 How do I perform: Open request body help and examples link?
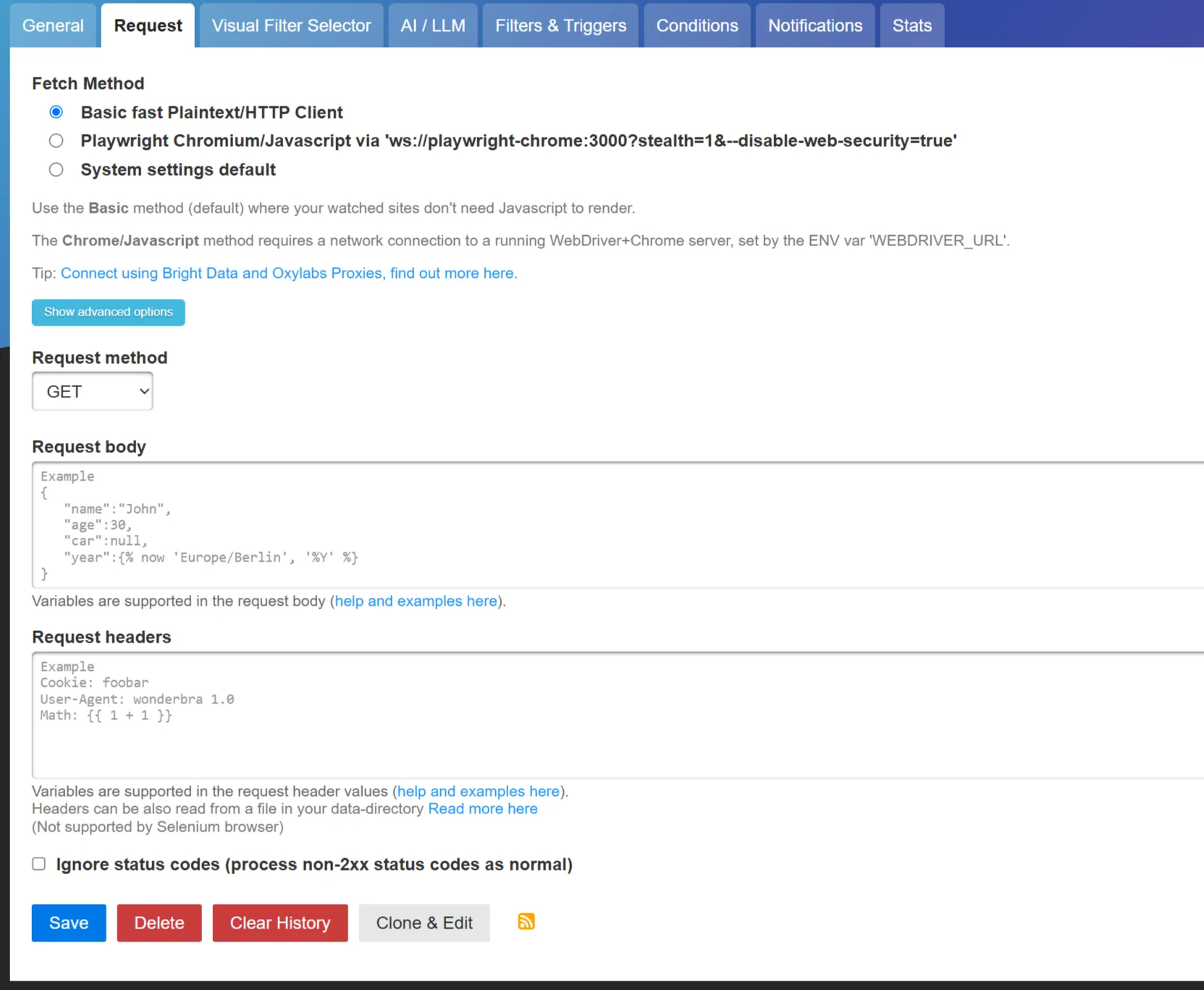tap(416, 601)
